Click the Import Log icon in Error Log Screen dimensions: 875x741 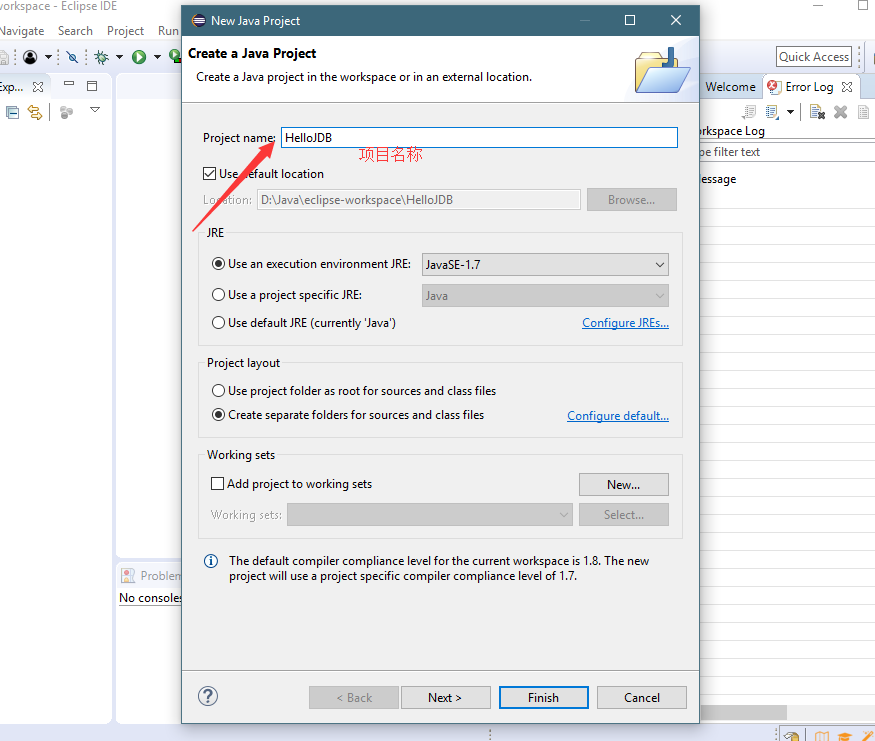[x=772, y=112]
